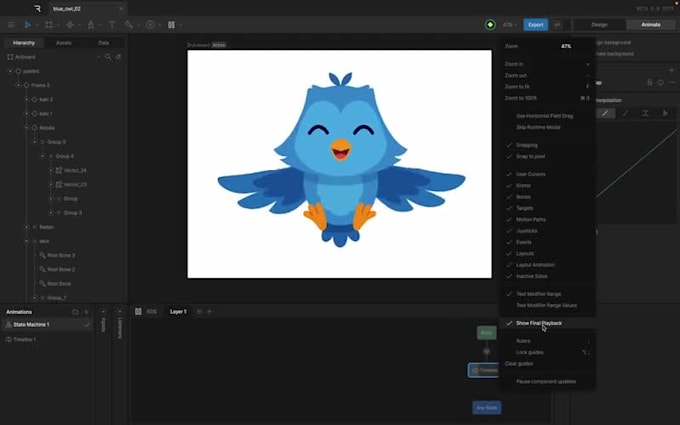
Task: Select State Machine 1 row
Action: tap(47, 324)
